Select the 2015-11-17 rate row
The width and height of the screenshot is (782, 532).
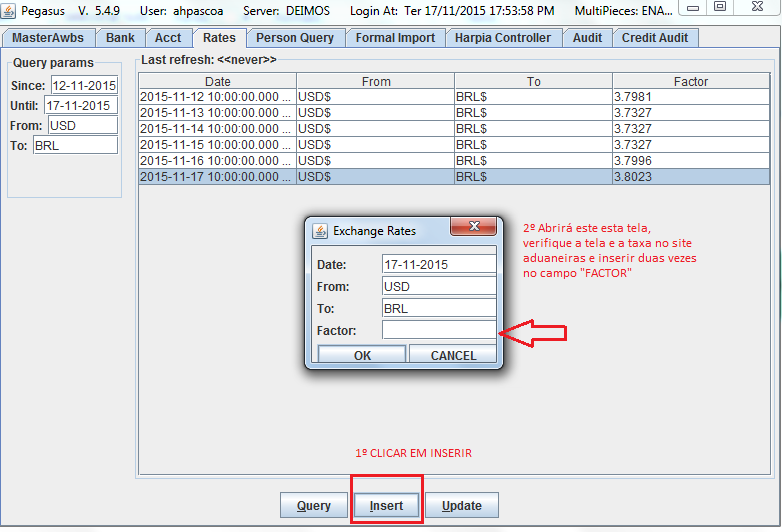(454, 177)
